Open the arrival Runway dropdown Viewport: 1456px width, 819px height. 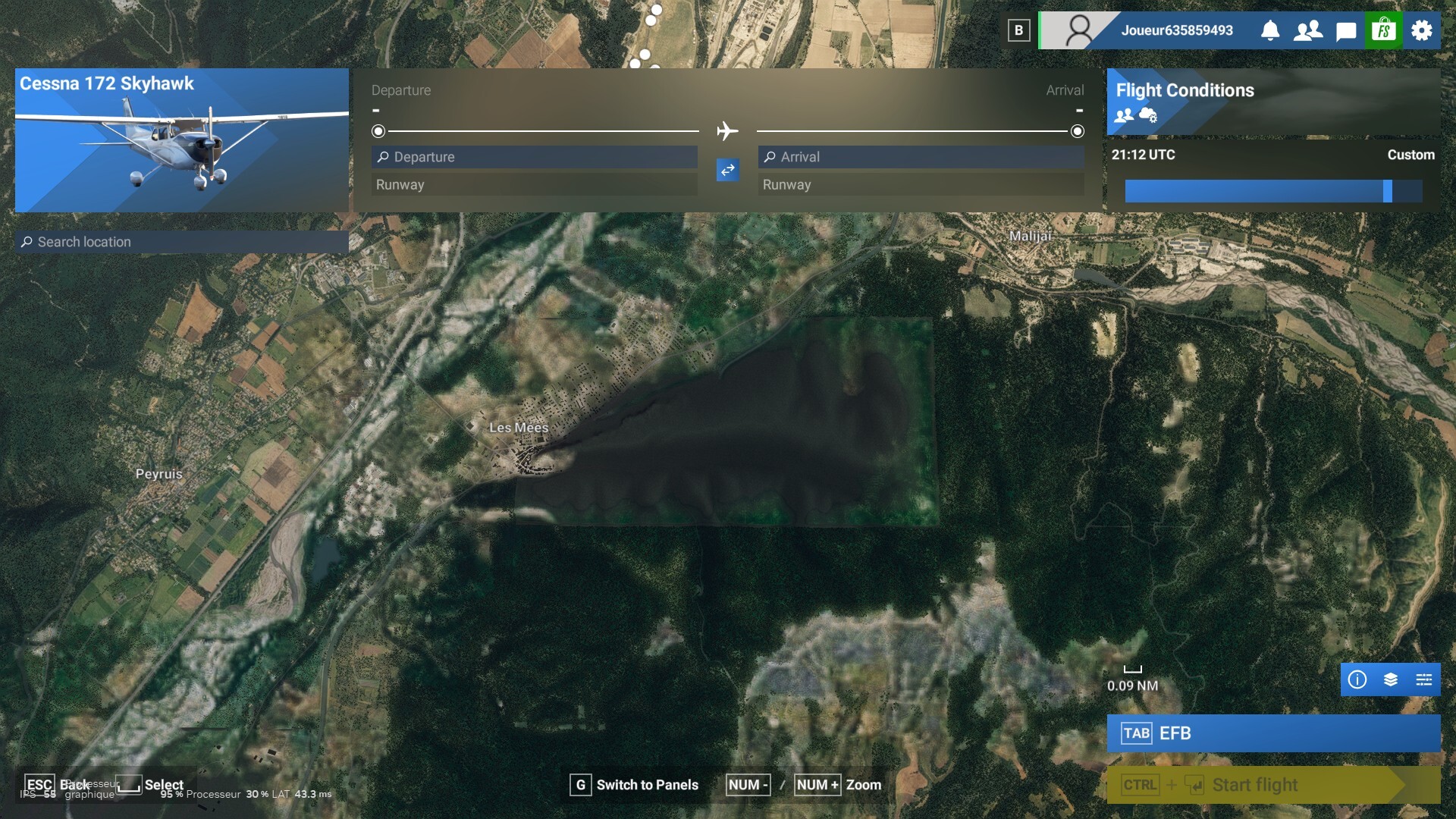921,185
